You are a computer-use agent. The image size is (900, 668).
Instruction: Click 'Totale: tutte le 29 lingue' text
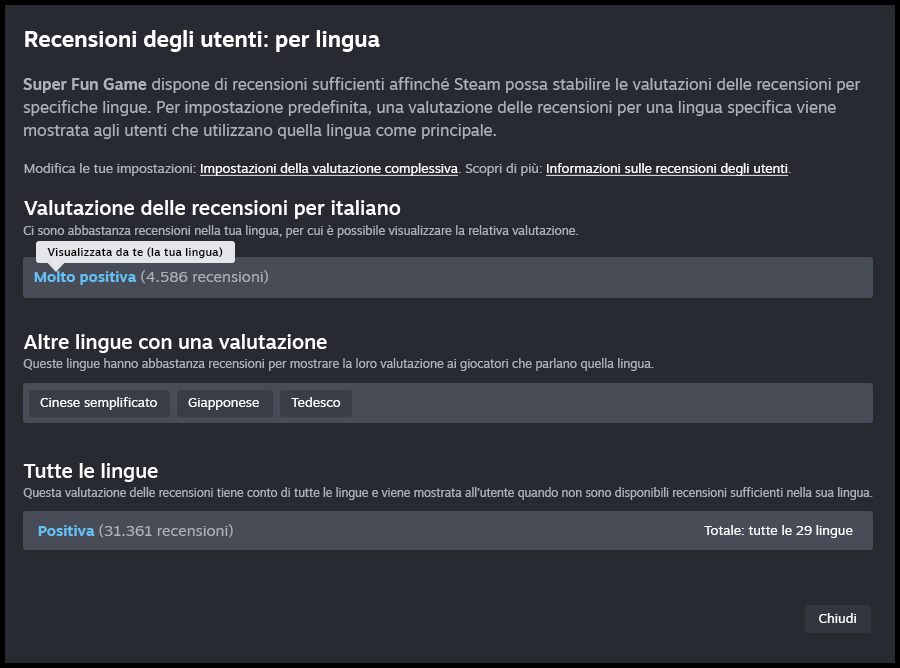tap(778, 531)
